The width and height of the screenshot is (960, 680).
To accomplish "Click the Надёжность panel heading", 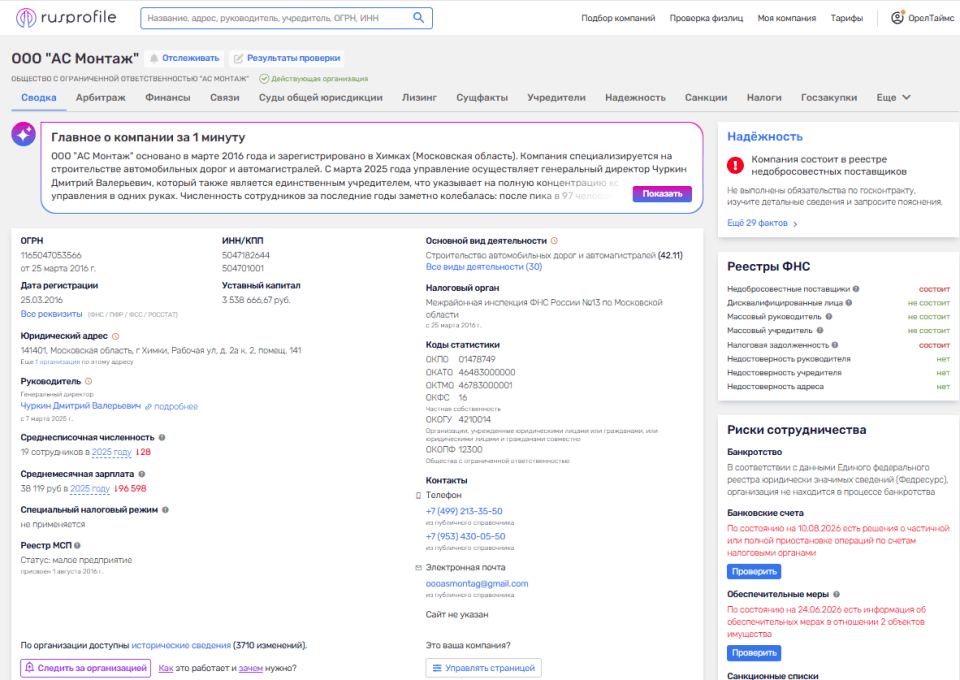I will tap(765, 136).
